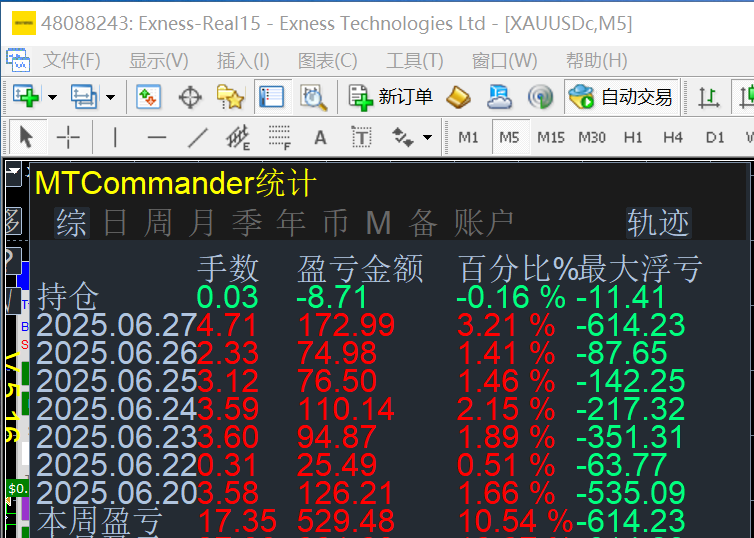Open the Market Watch window icon
The width and height of the screenshot is (754, 538).
[148, 97]
